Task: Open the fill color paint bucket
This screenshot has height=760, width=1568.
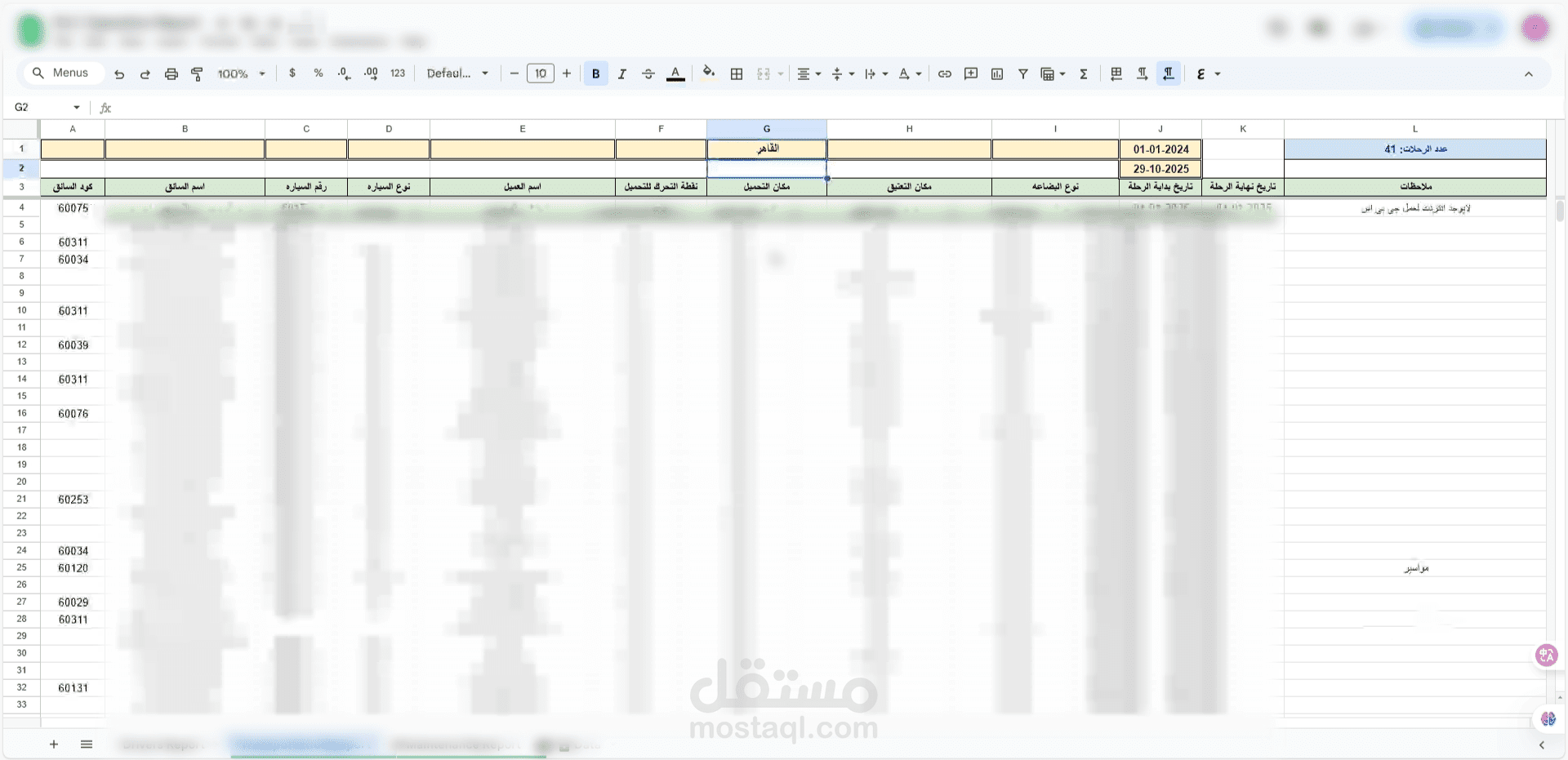Action: tap(708, 73)
